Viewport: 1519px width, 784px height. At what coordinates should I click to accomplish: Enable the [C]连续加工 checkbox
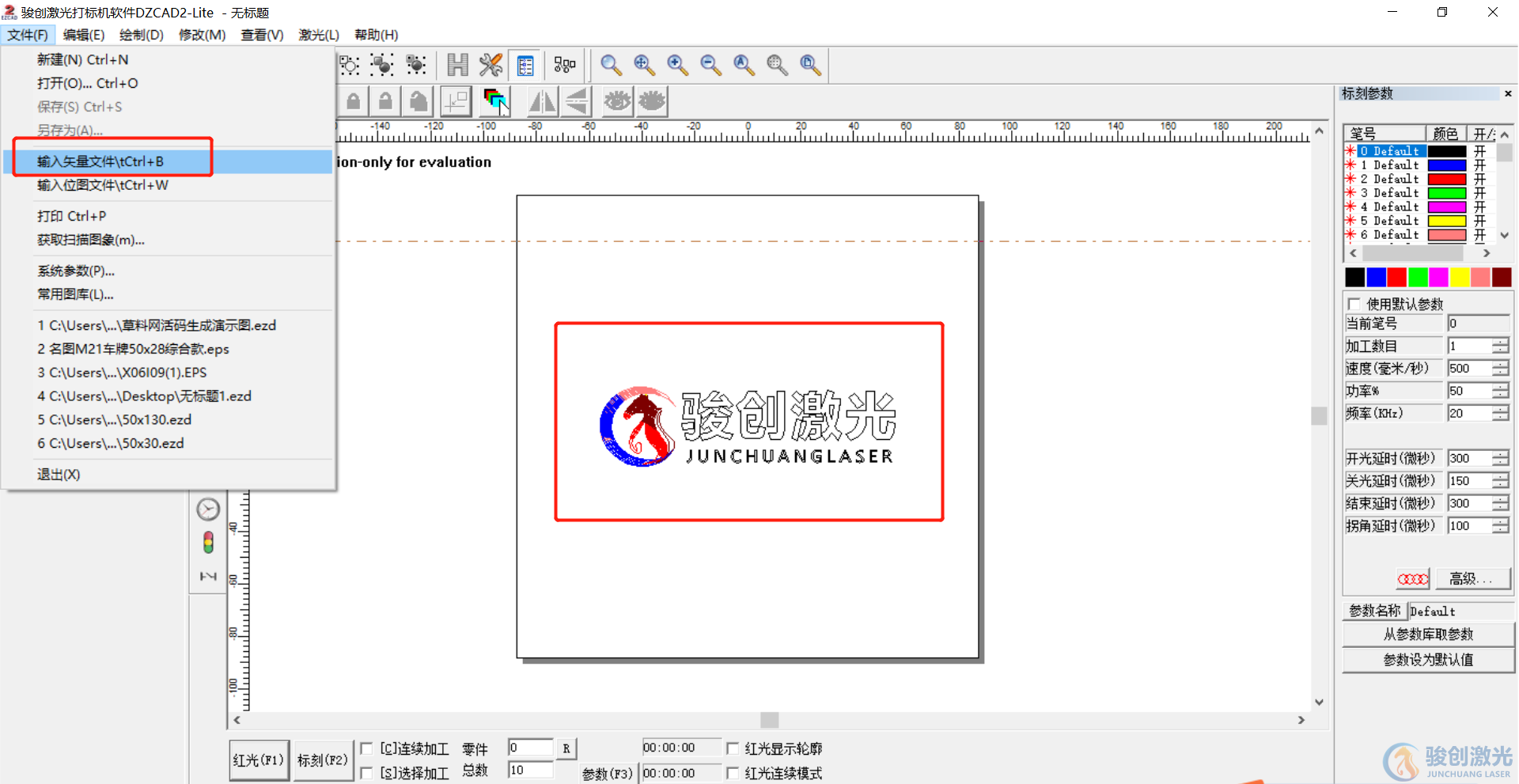pos(366,748)
